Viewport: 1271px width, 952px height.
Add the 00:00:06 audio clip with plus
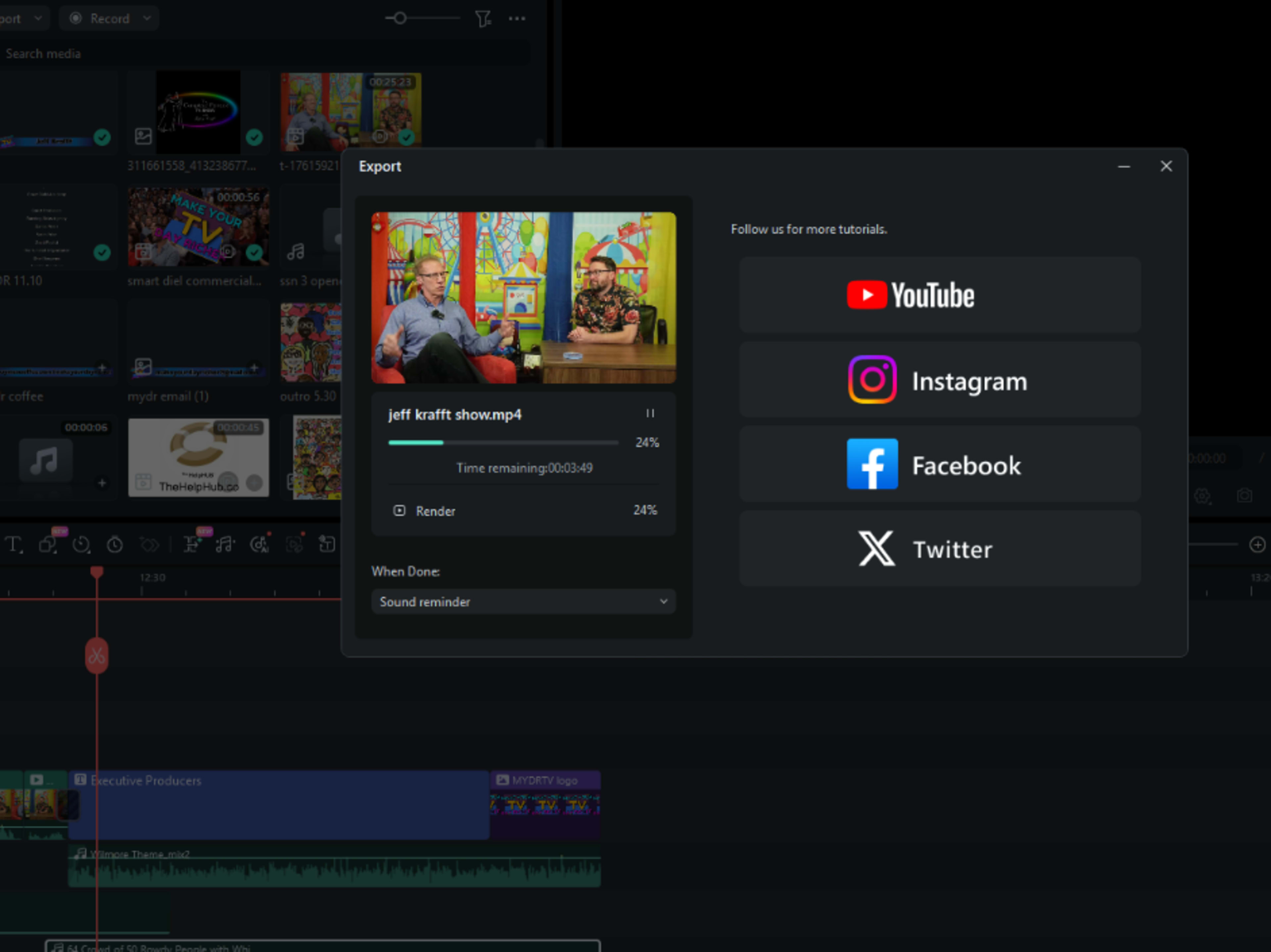coord(102,482)
